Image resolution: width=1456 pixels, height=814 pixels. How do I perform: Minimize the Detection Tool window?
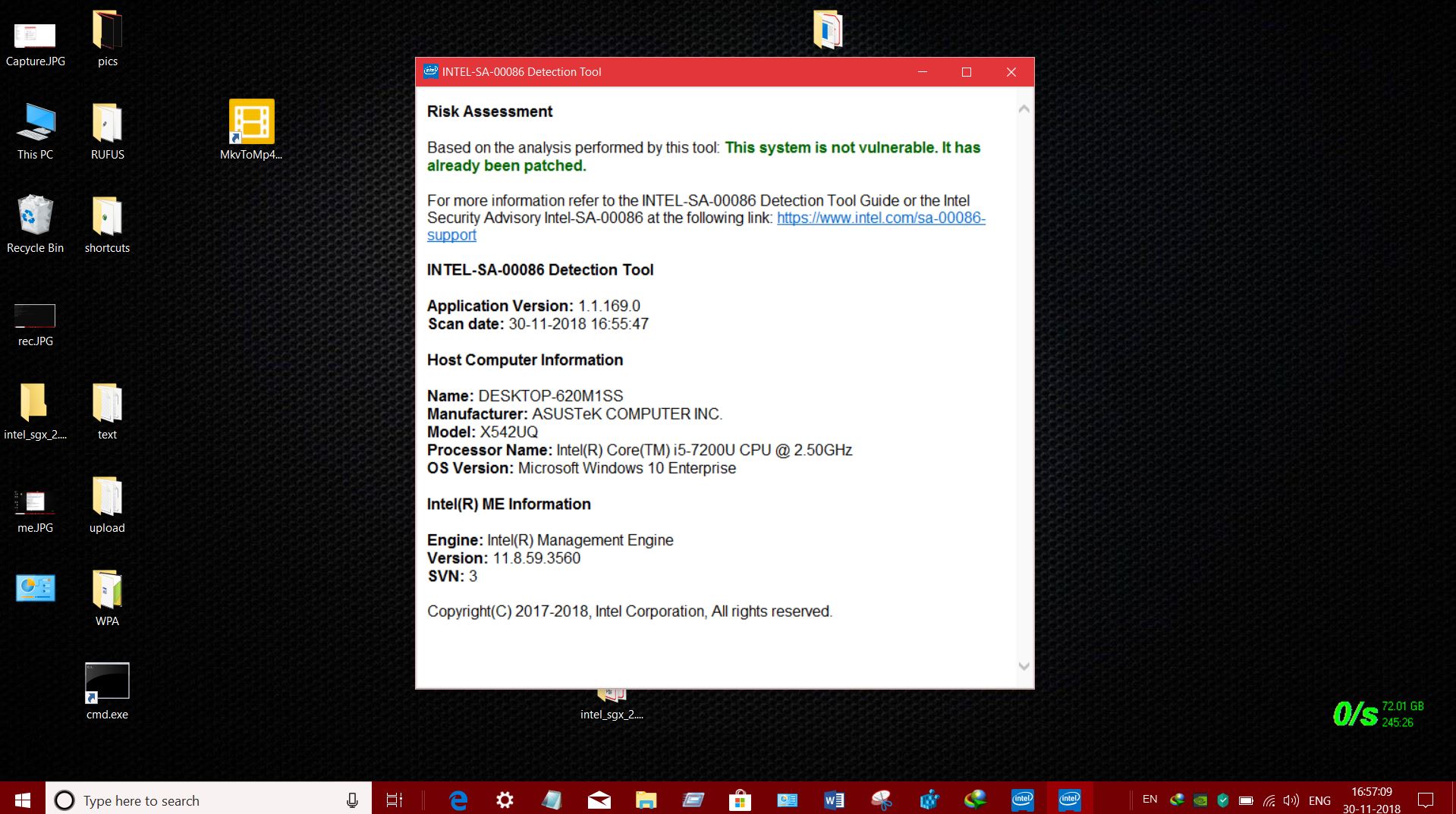923,71
